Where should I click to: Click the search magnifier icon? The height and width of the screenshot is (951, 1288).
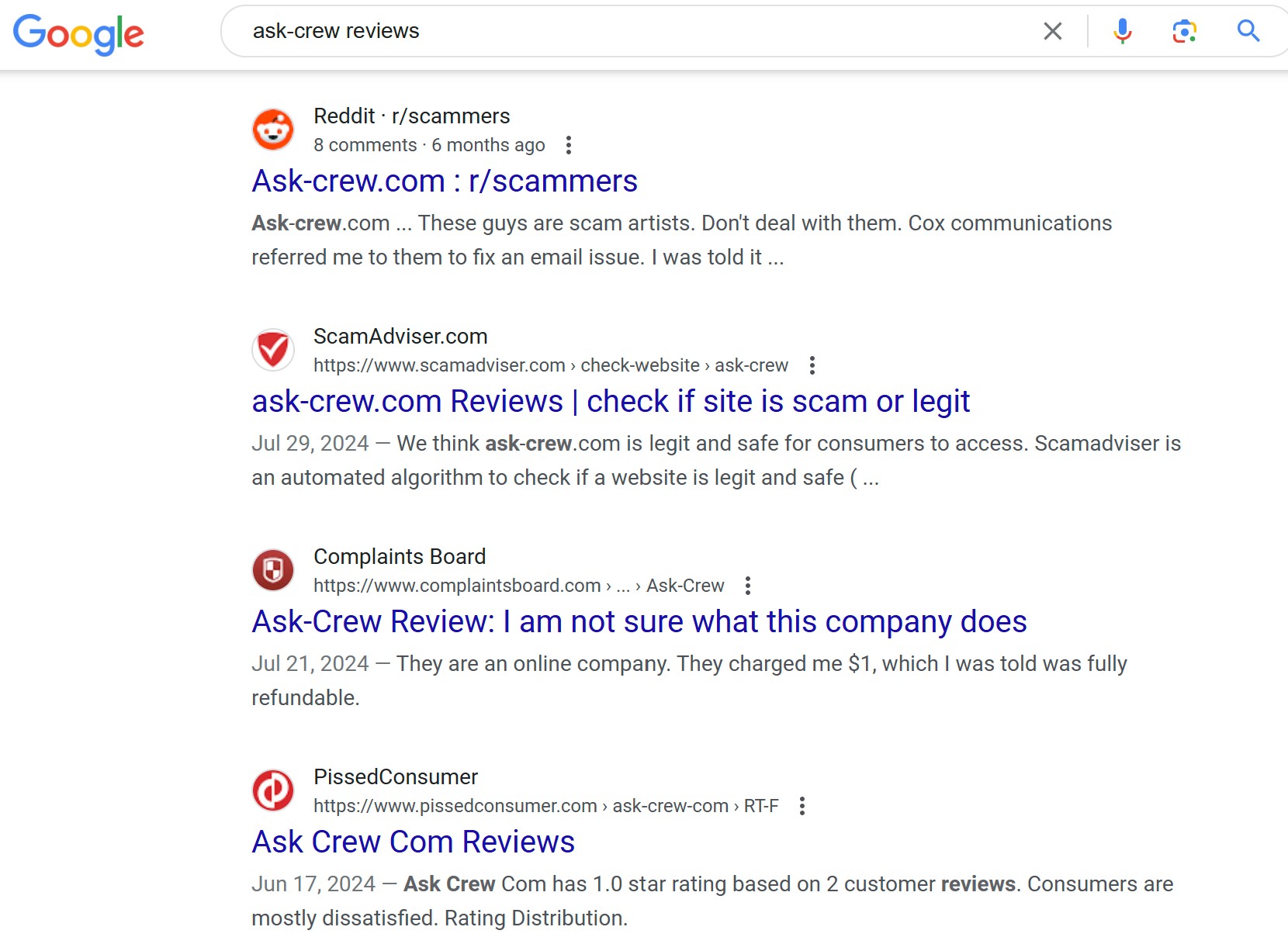[x=1248, y=31]
